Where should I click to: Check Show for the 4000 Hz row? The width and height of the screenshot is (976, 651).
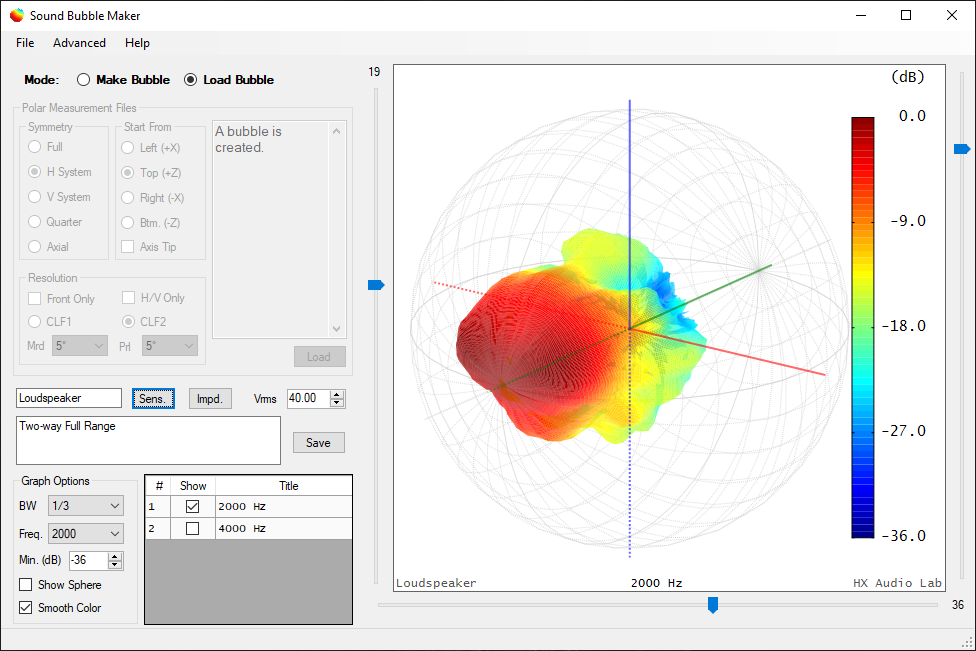192,528
